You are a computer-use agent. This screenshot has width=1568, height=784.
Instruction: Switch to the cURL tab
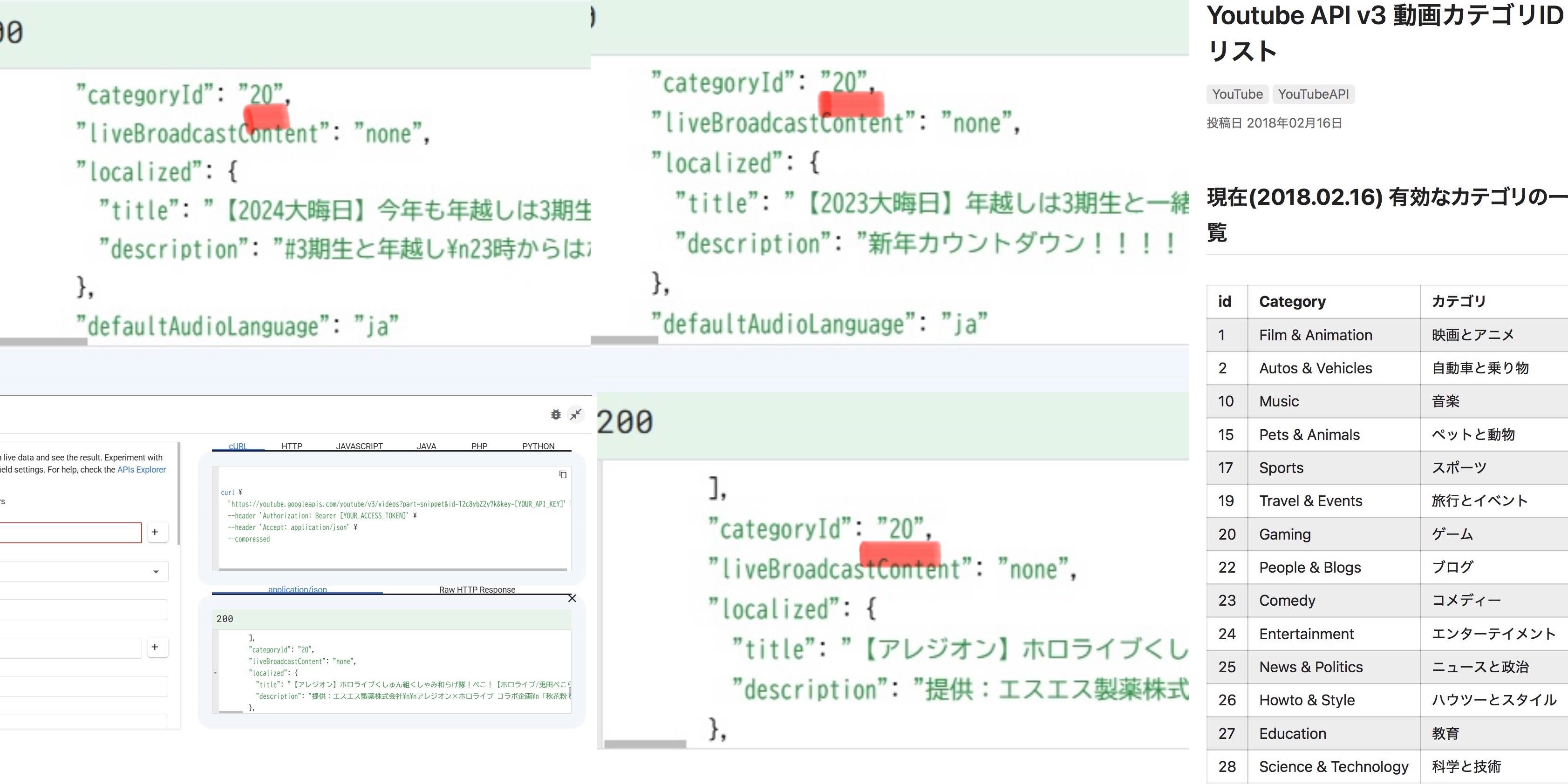[238, 446]
